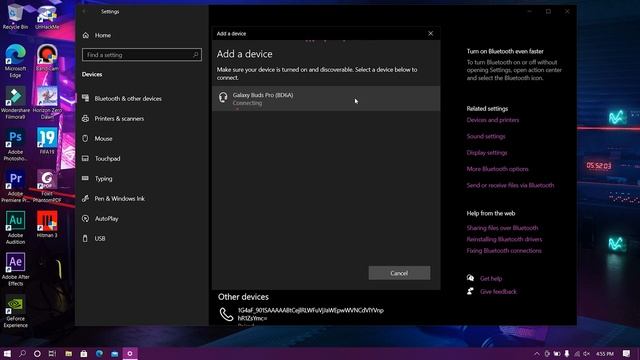The height and width of the screenshot is (360, 640).
Task: Open taskbar search magnifier
Action: (x=22, y=353)
